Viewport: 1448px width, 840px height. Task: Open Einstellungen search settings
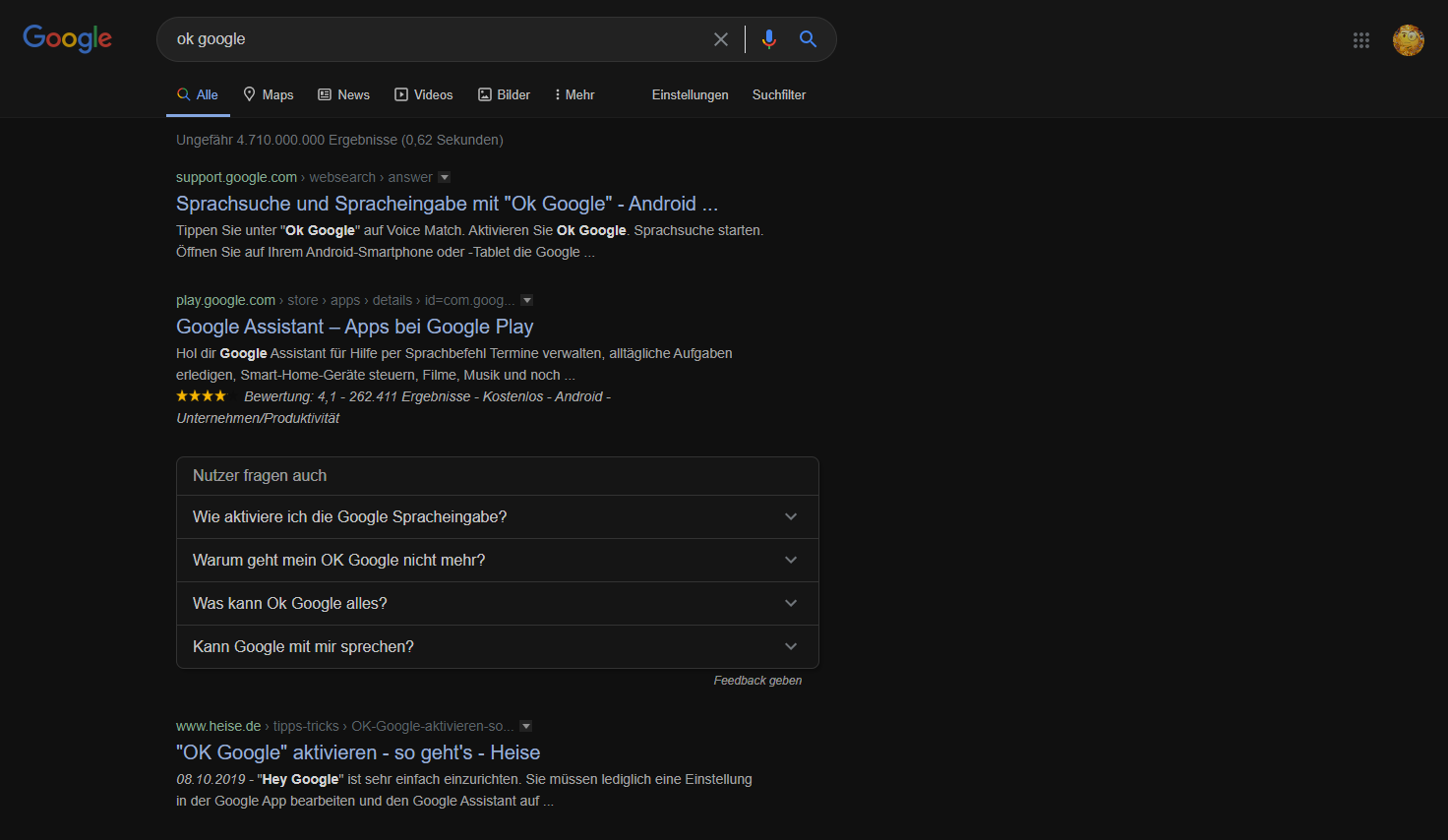pyautogui.click(x=691, y=95)
